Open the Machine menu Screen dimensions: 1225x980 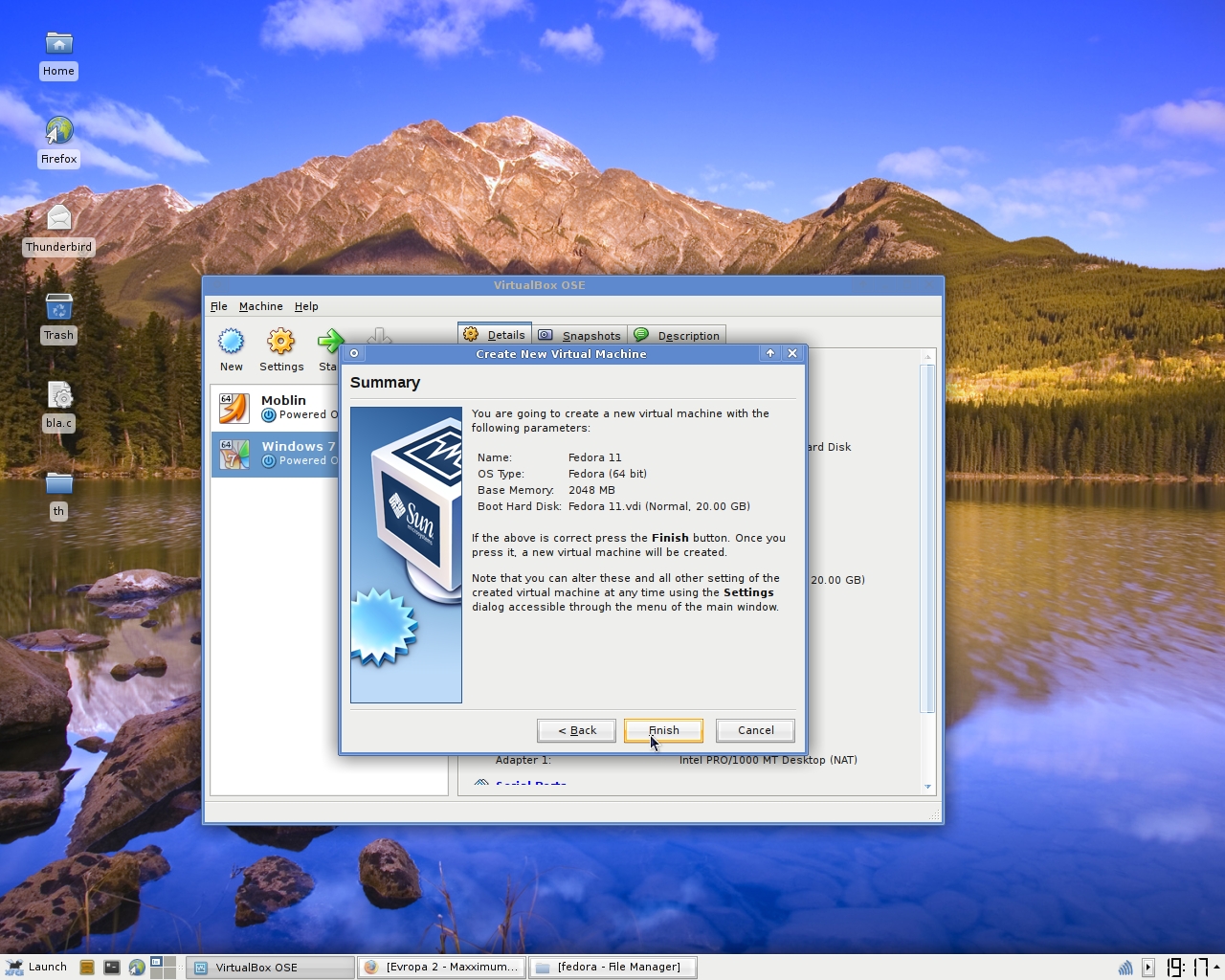260,306
